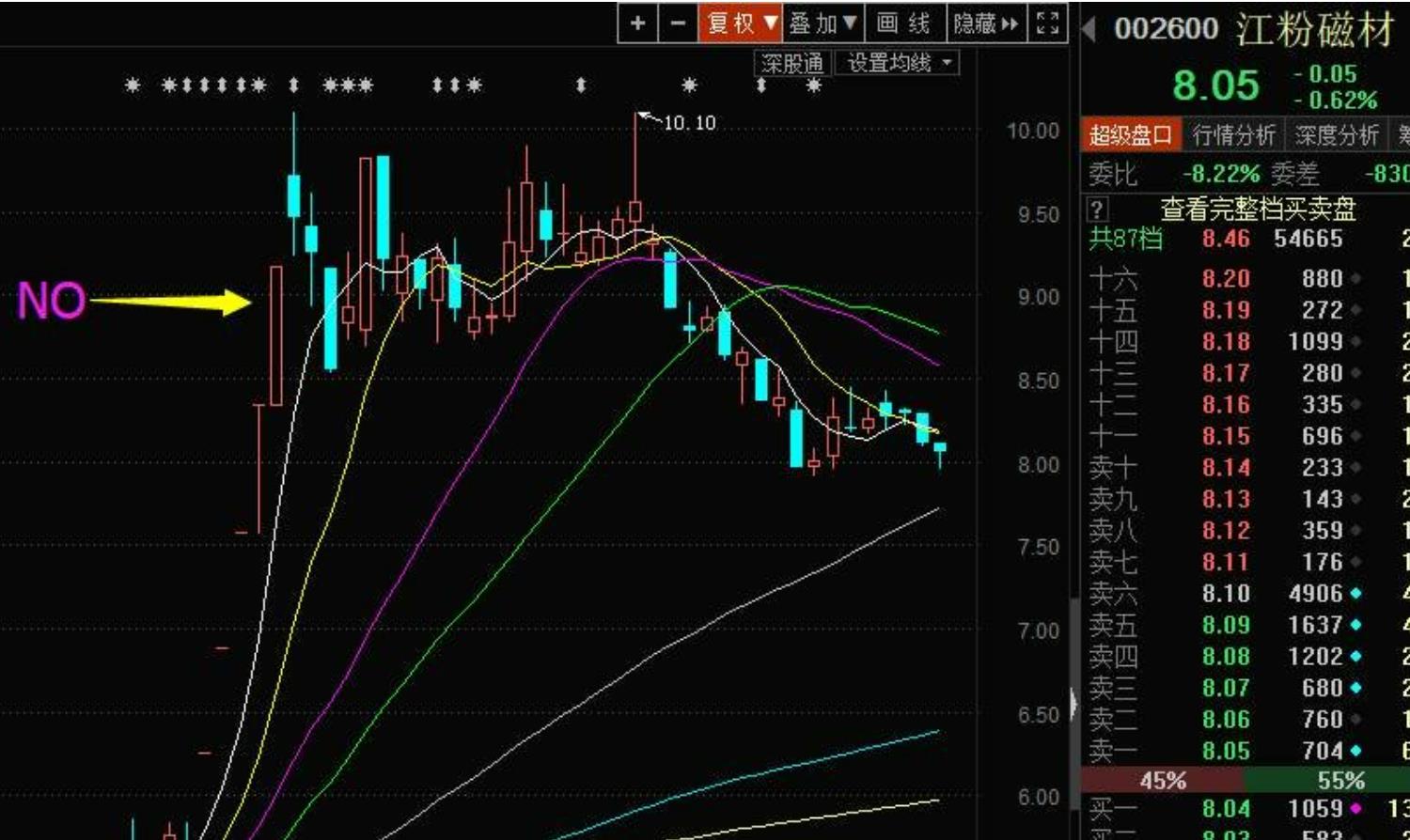
Task: Click the 45% / 55% buy-sell ratio bar
Action: click(x=1245, y=780)
